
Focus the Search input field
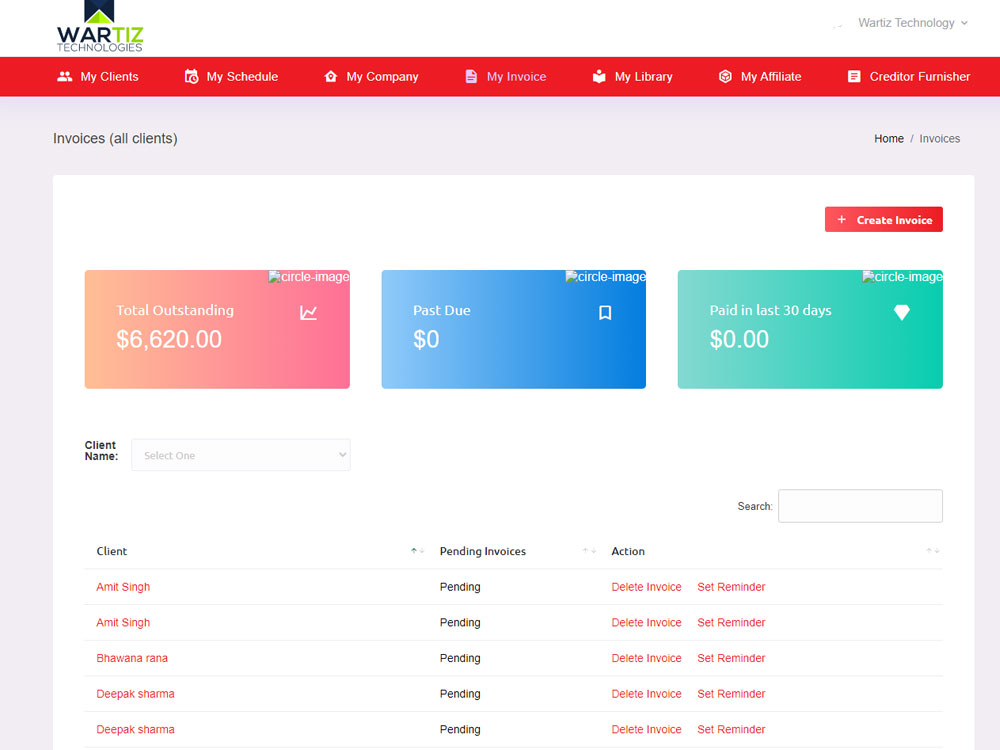(860, 506)
